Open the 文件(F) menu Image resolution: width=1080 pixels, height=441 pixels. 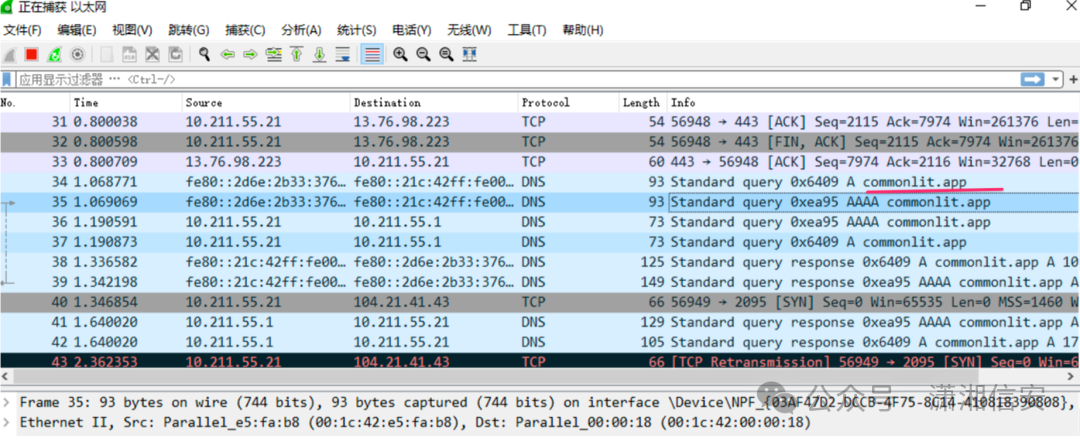(x=22, y=30)
